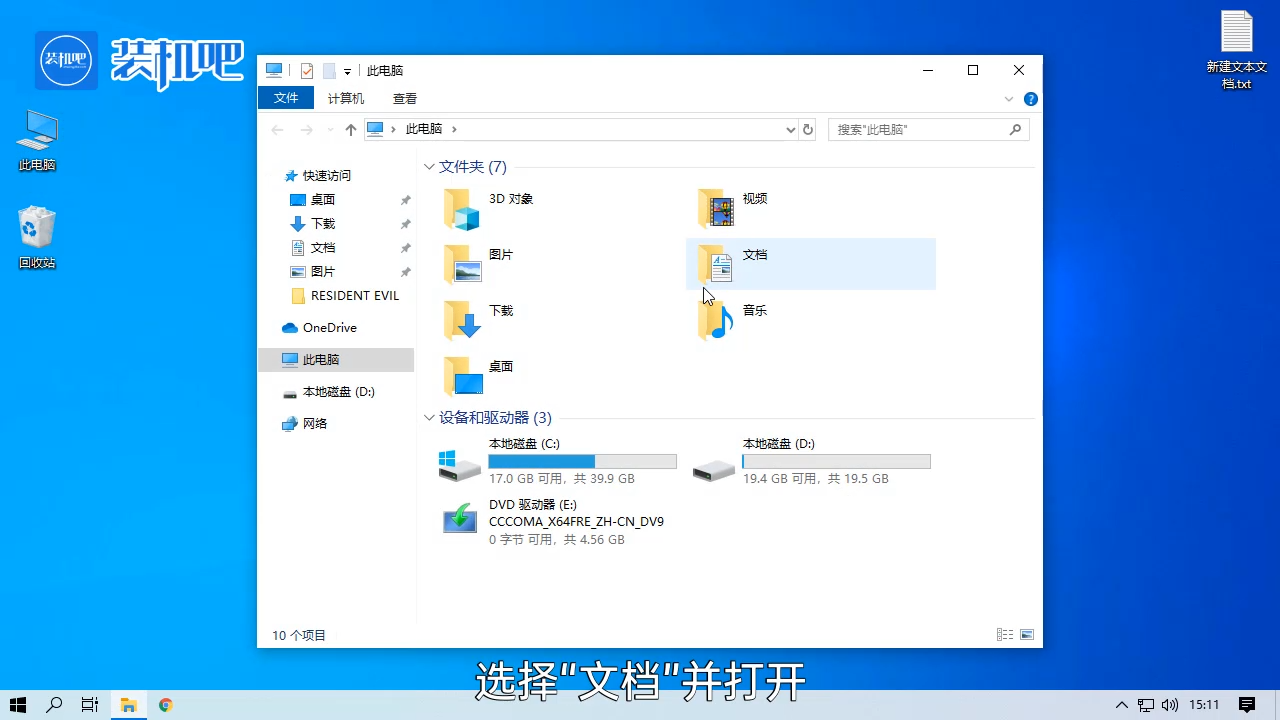Expand the quick access toolbar customize dropdown
Viewport: 1280px width, 720px height.
click(346, 70)
